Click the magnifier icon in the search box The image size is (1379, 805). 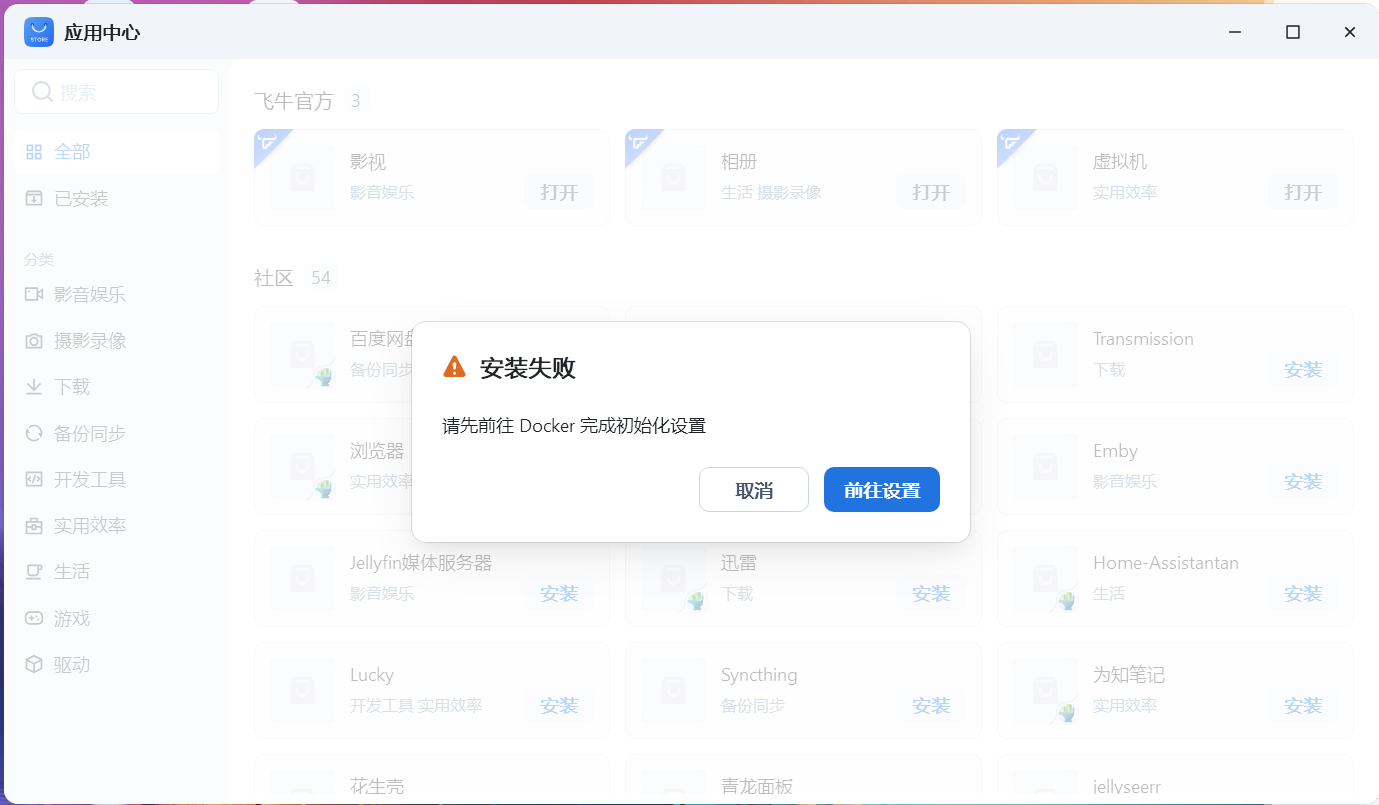pos(42,92)
